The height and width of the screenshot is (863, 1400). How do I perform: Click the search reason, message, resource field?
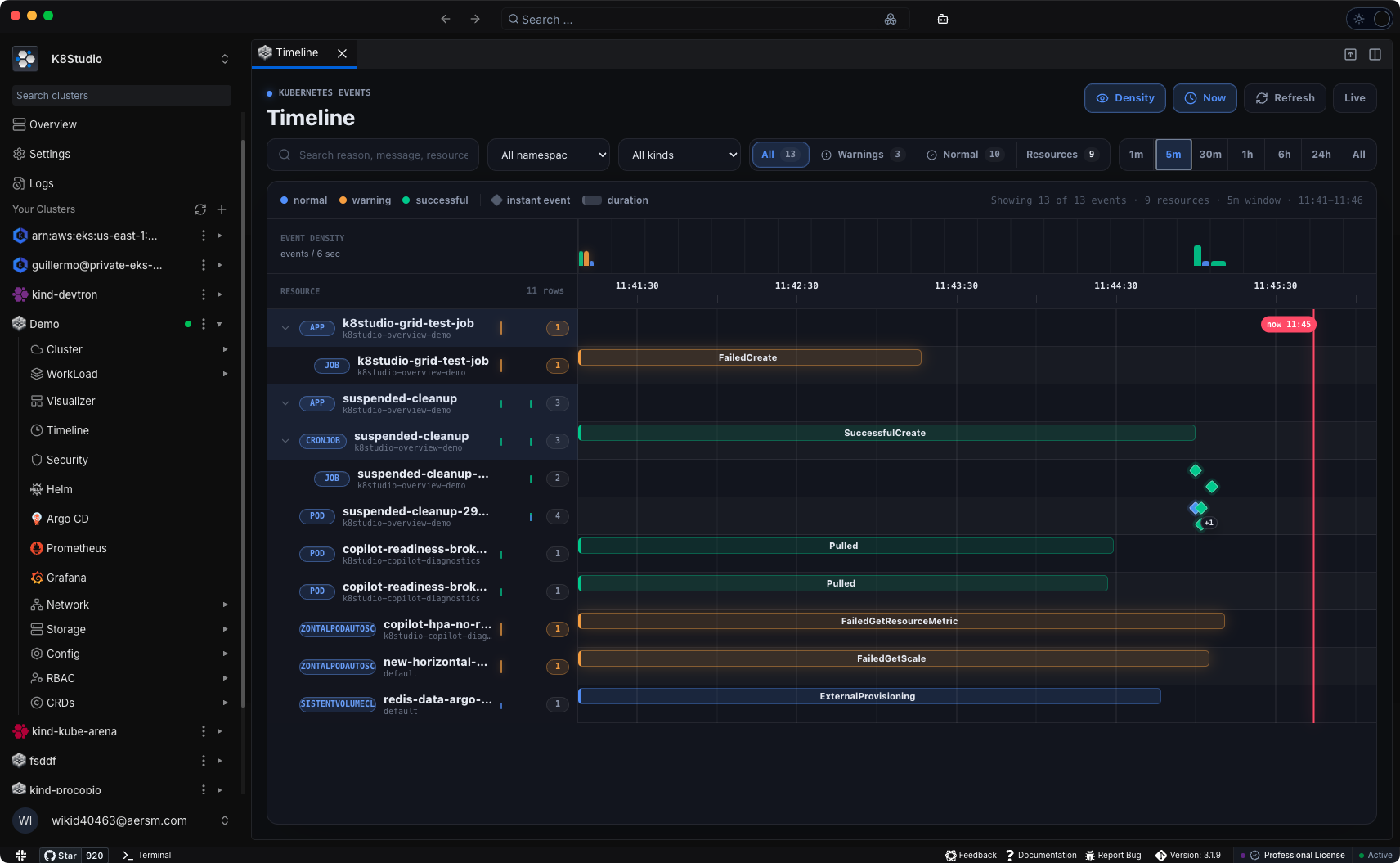(373, 155)
